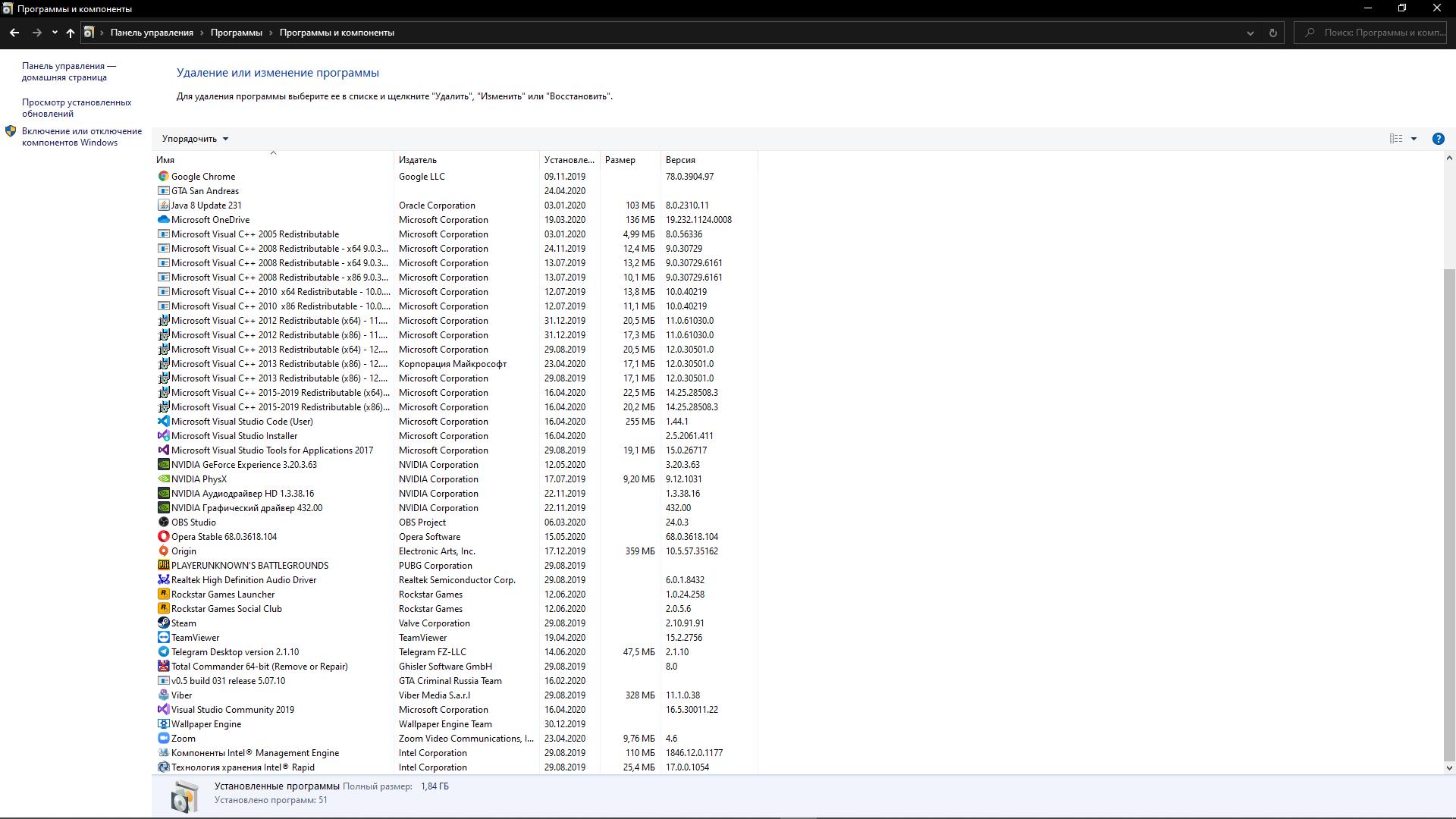The height and width of the screenshot is (819, 1456).
Task: Open help with the question mark icon
Action: [1438, 139]
